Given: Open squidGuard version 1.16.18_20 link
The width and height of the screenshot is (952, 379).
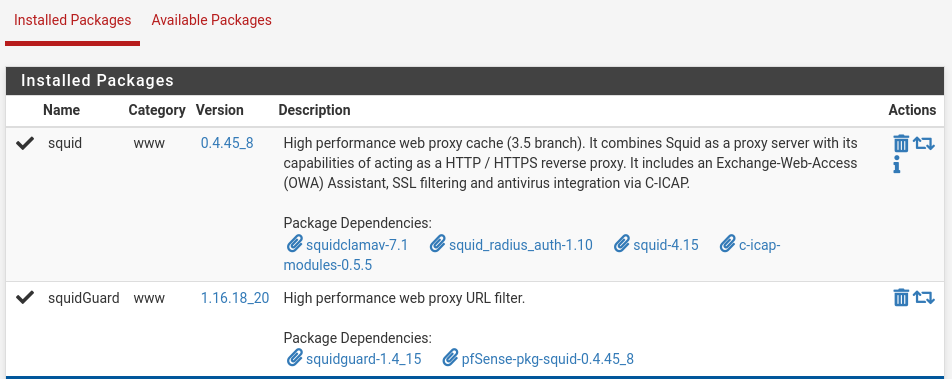Looking at the screenshot, I should coord(235,298).
